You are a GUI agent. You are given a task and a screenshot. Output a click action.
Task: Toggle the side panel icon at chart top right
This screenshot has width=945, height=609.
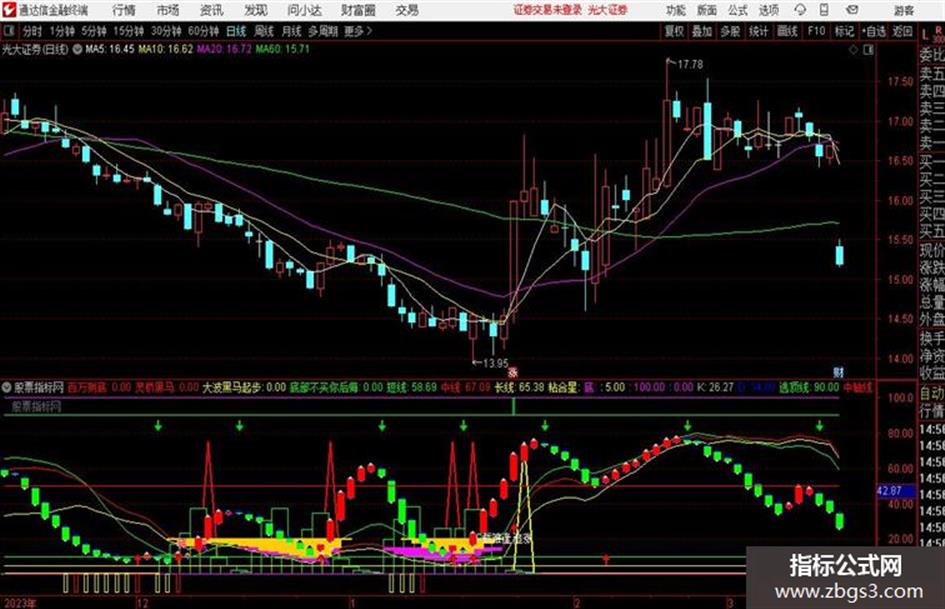pyautogui.click(x=868, y=50)
